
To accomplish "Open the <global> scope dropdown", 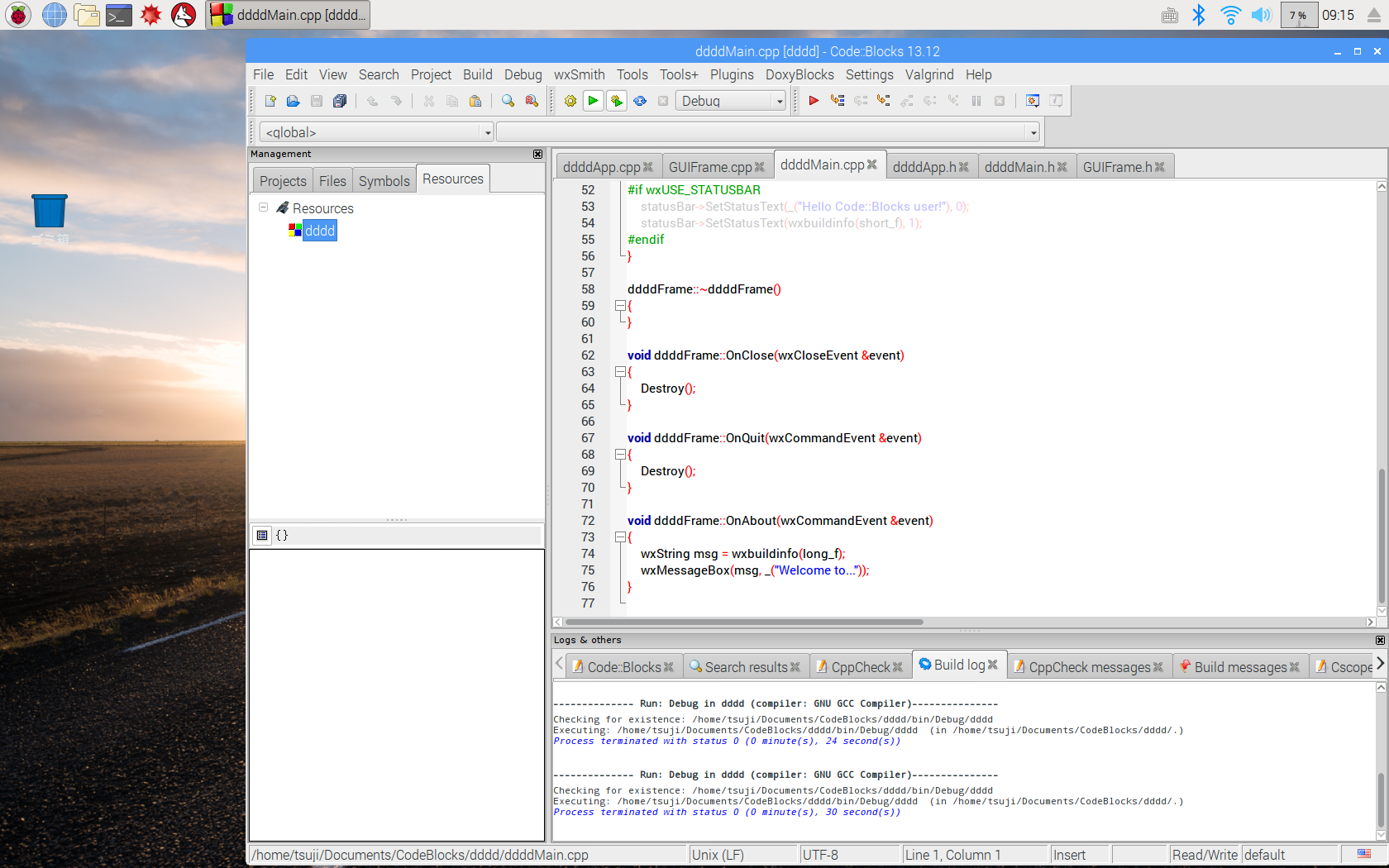I will (488, 132).
